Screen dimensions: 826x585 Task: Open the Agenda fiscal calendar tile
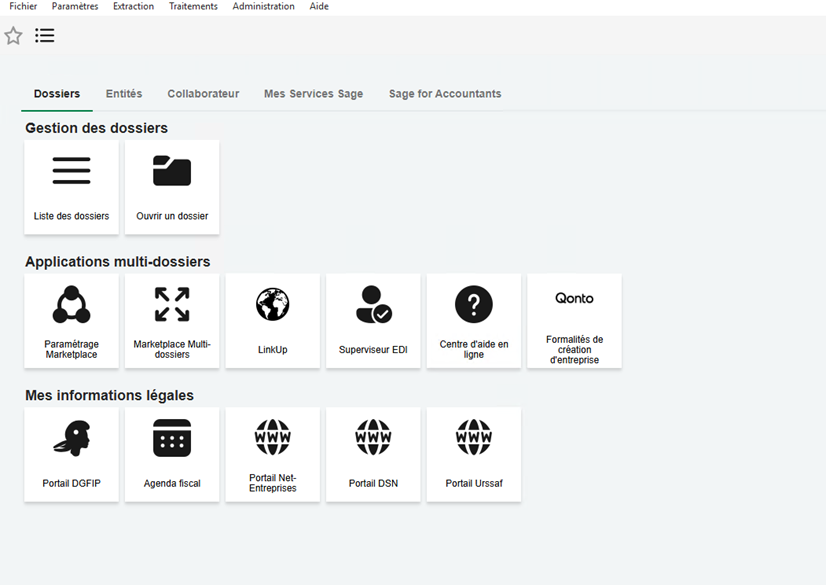pos(172,454)
